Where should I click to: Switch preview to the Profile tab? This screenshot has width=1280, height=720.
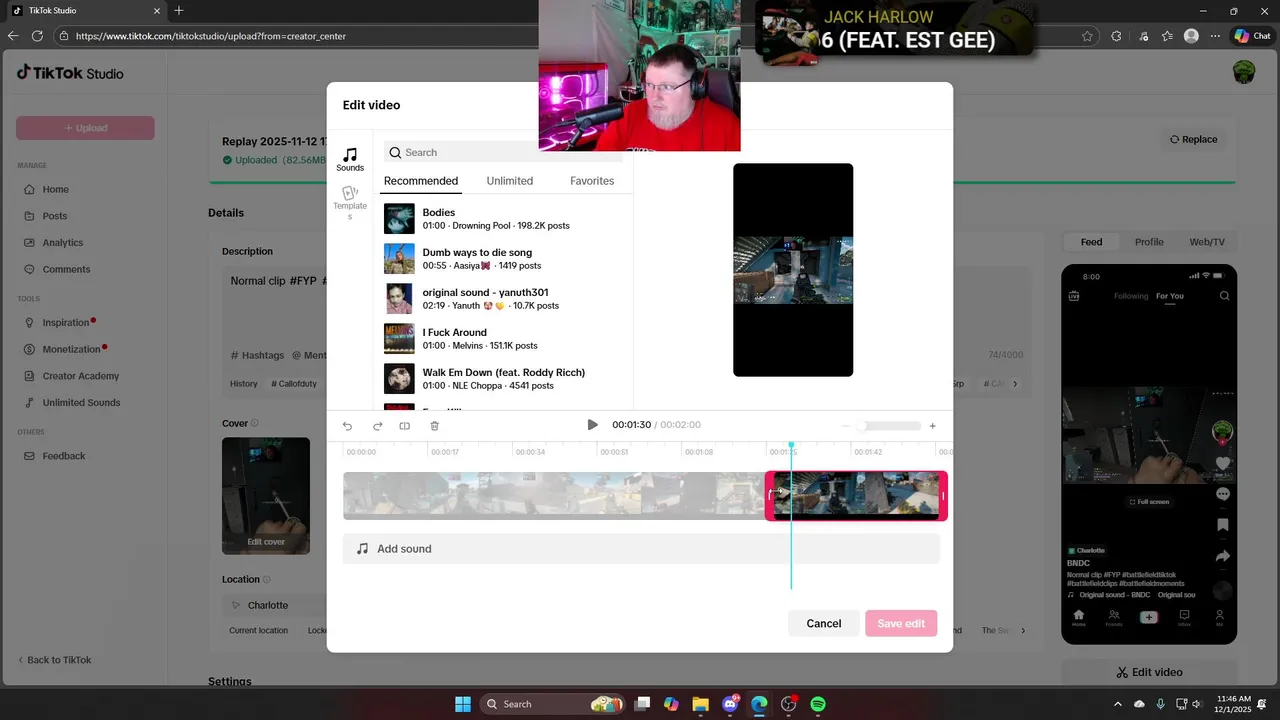point(1149,242)
